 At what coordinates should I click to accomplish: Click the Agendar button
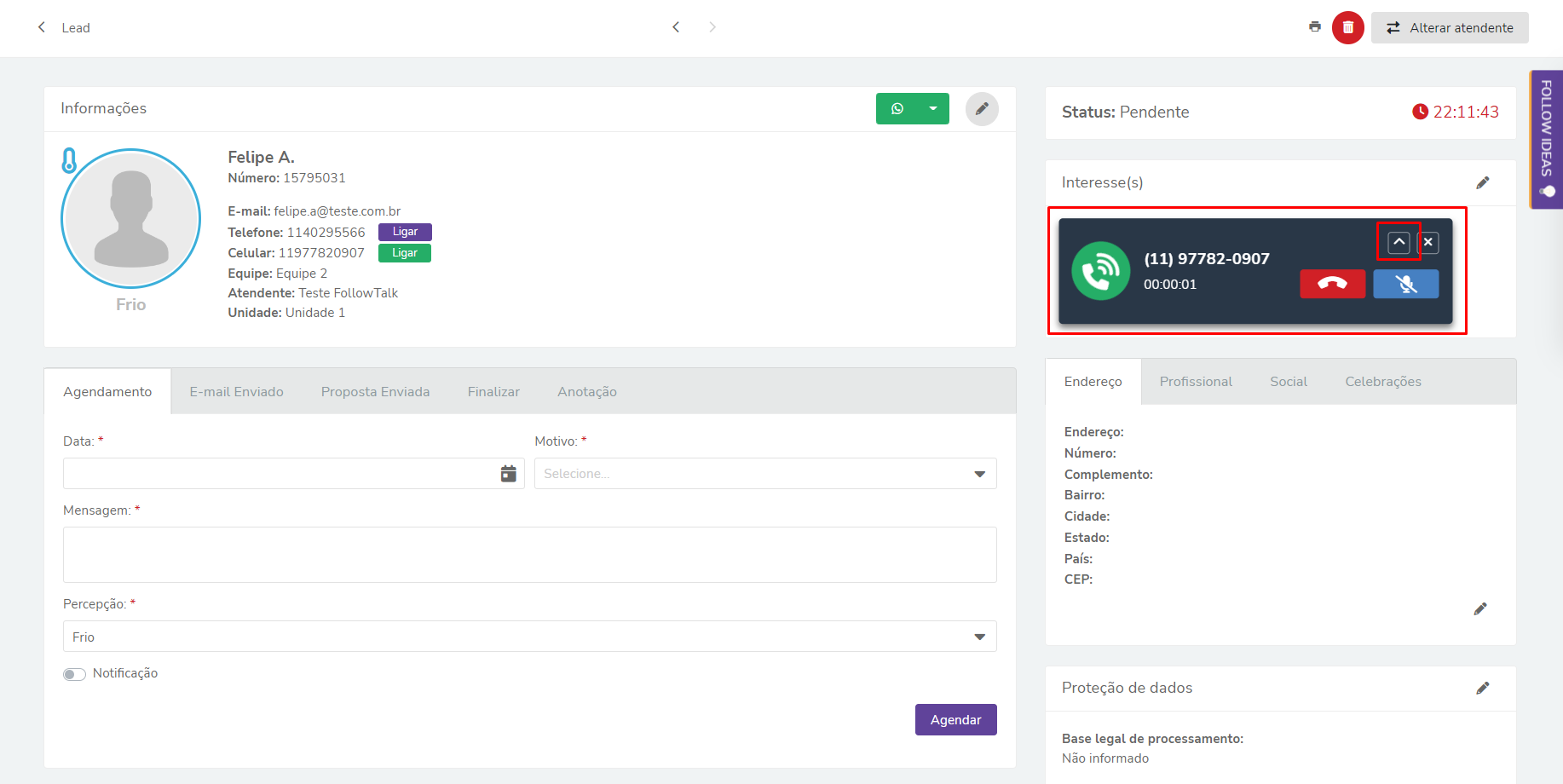pyautogui.click(x=955, y=720)
